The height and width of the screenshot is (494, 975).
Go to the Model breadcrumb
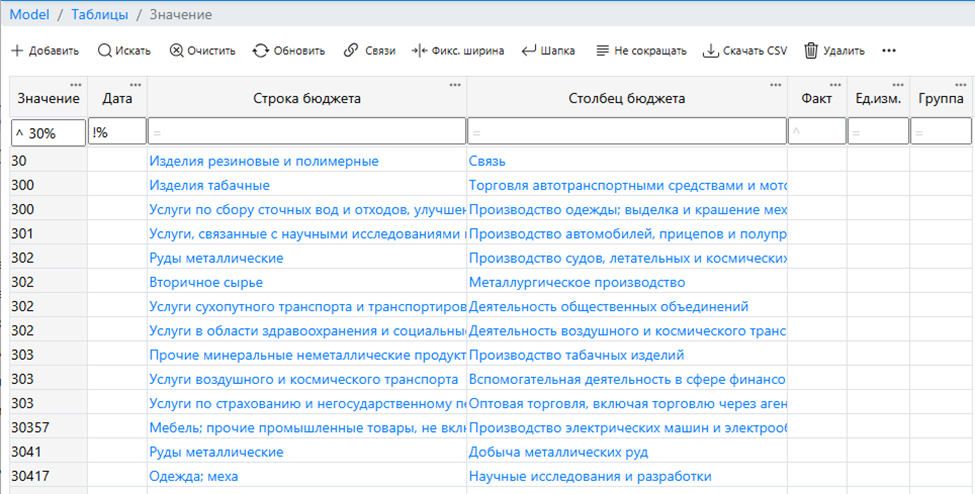[x=30, y=15]
